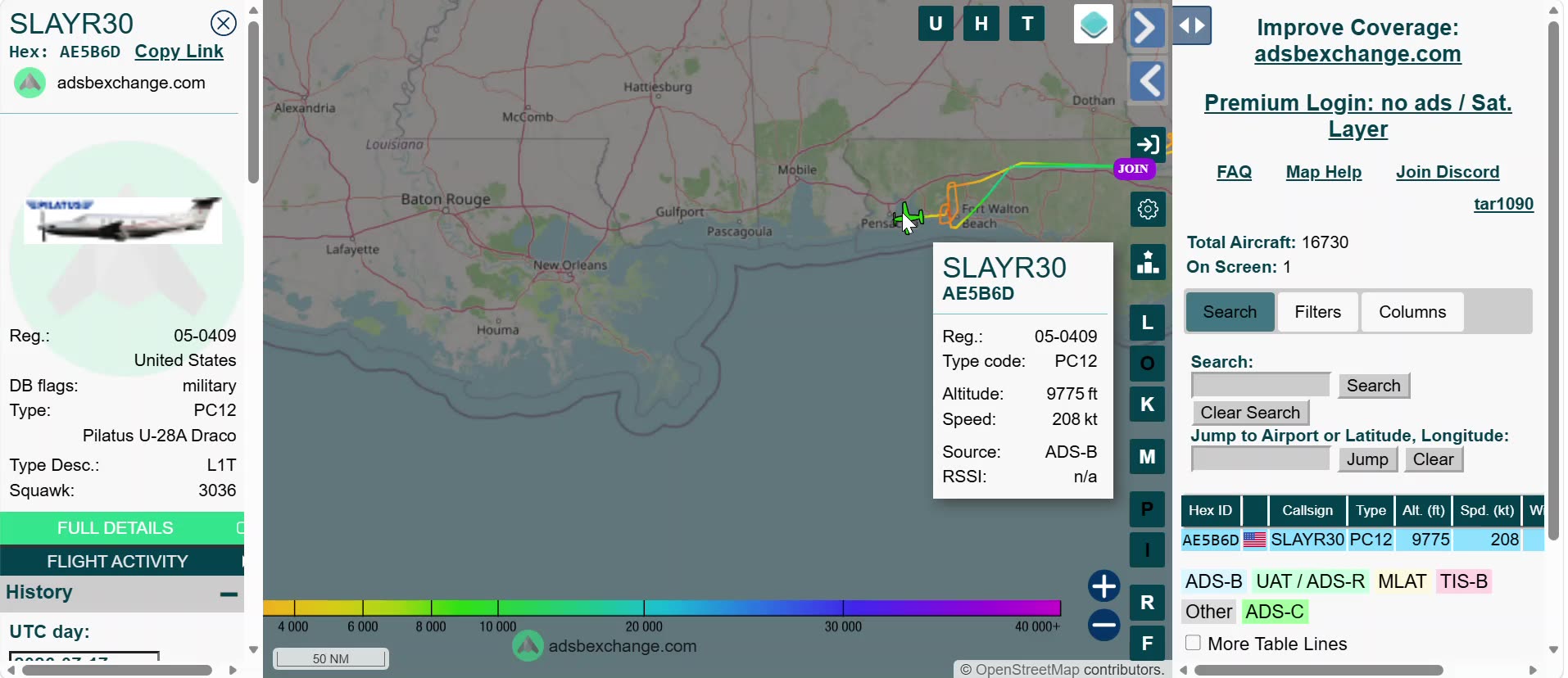Viewport: 1568px width, 678px height.
Task: Focus the Jump to Airport input field
Action: click(1261, 459)
